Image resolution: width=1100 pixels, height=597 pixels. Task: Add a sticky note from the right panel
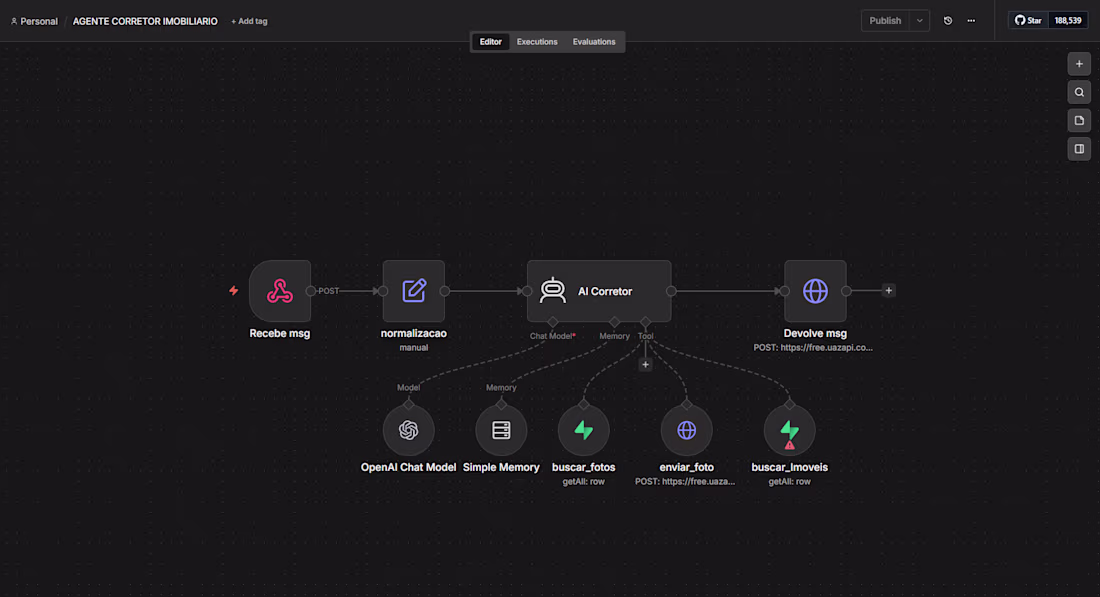point(1079,121)
